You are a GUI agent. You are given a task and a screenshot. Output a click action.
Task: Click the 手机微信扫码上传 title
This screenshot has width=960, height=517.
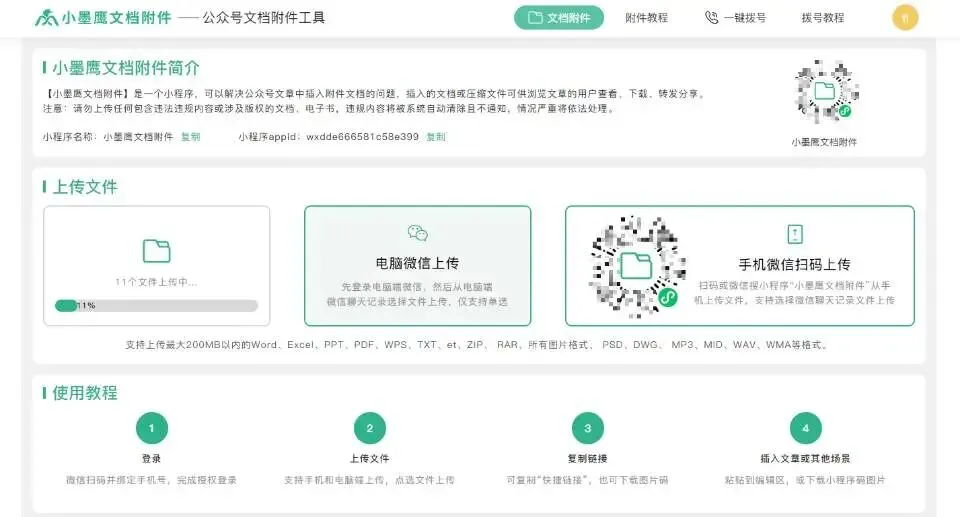tap(795, 264)
